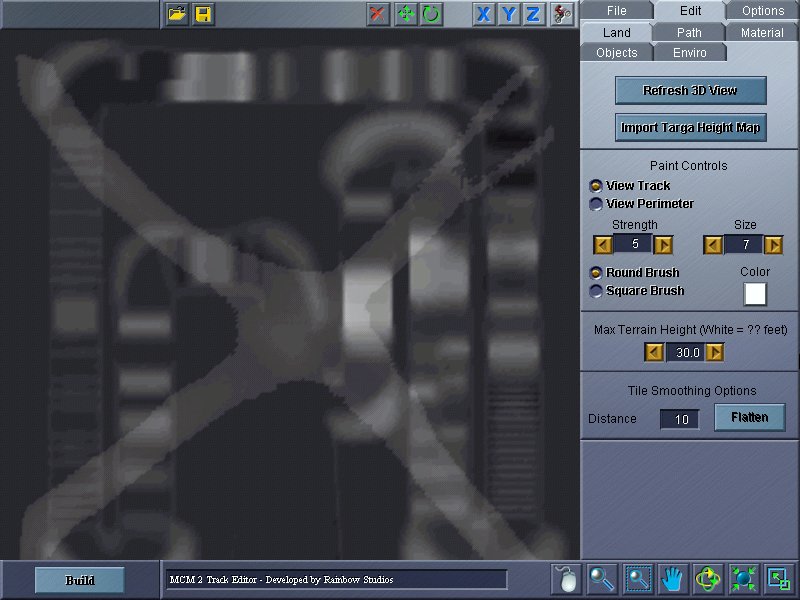
Task: Decrease brush Strength with left arrow
Action: (x=603, y=245)
